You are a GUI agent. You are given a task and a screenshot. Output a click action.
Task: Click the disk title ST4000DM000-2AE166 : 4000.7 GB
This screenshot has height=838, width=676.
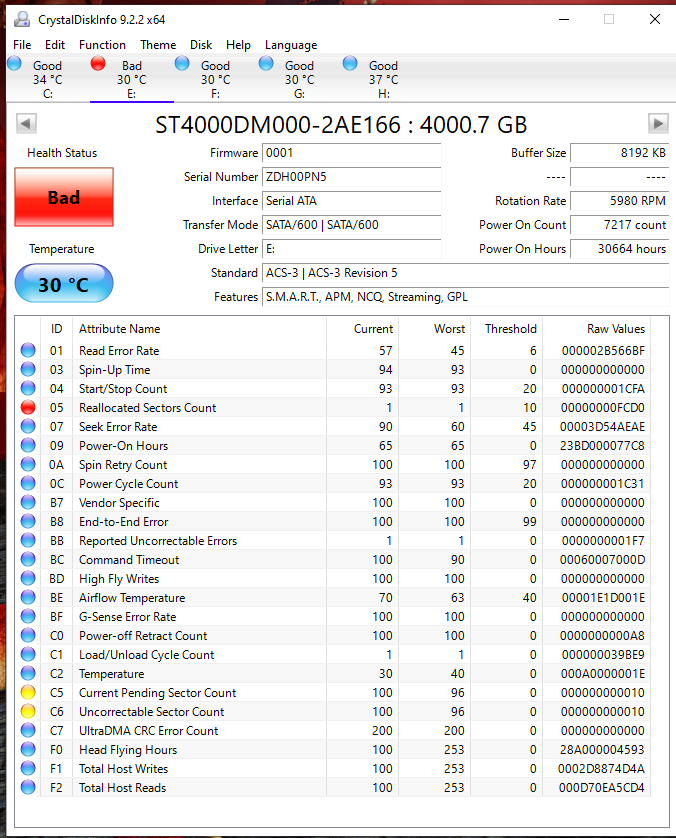[x=341, y=125]
